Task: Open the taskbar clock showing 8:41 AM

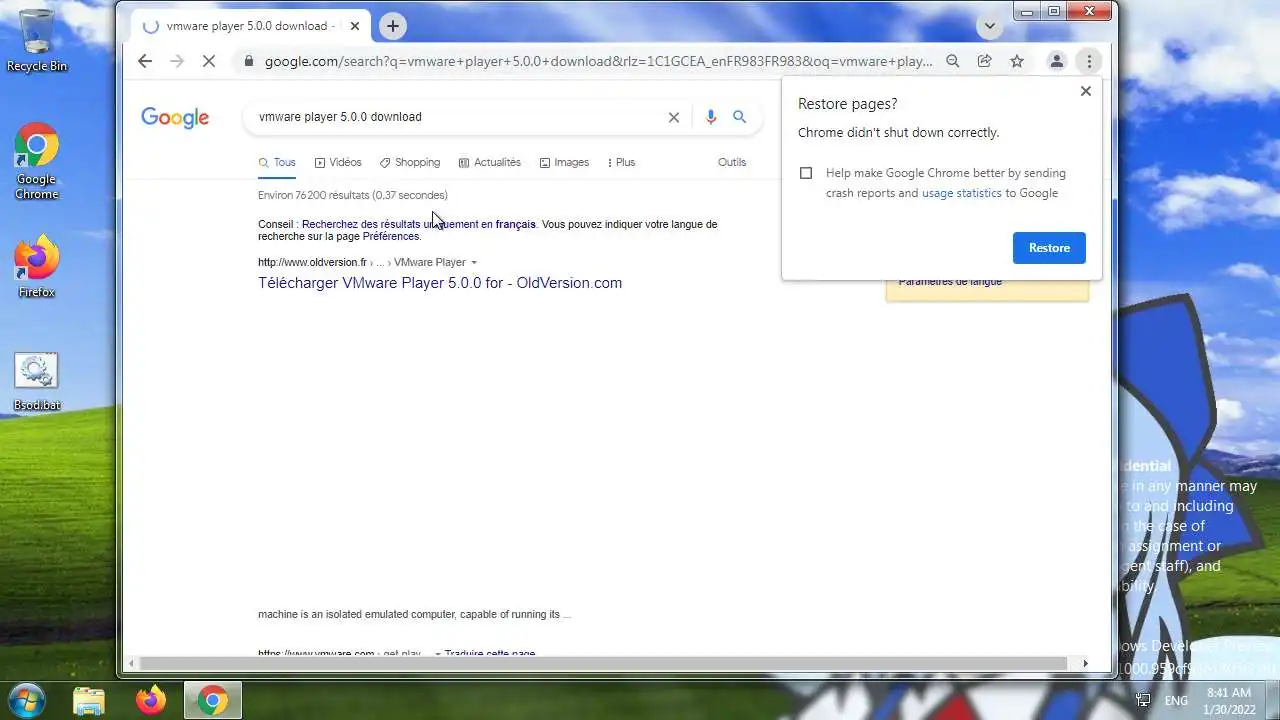Action: click(1229, 700)
